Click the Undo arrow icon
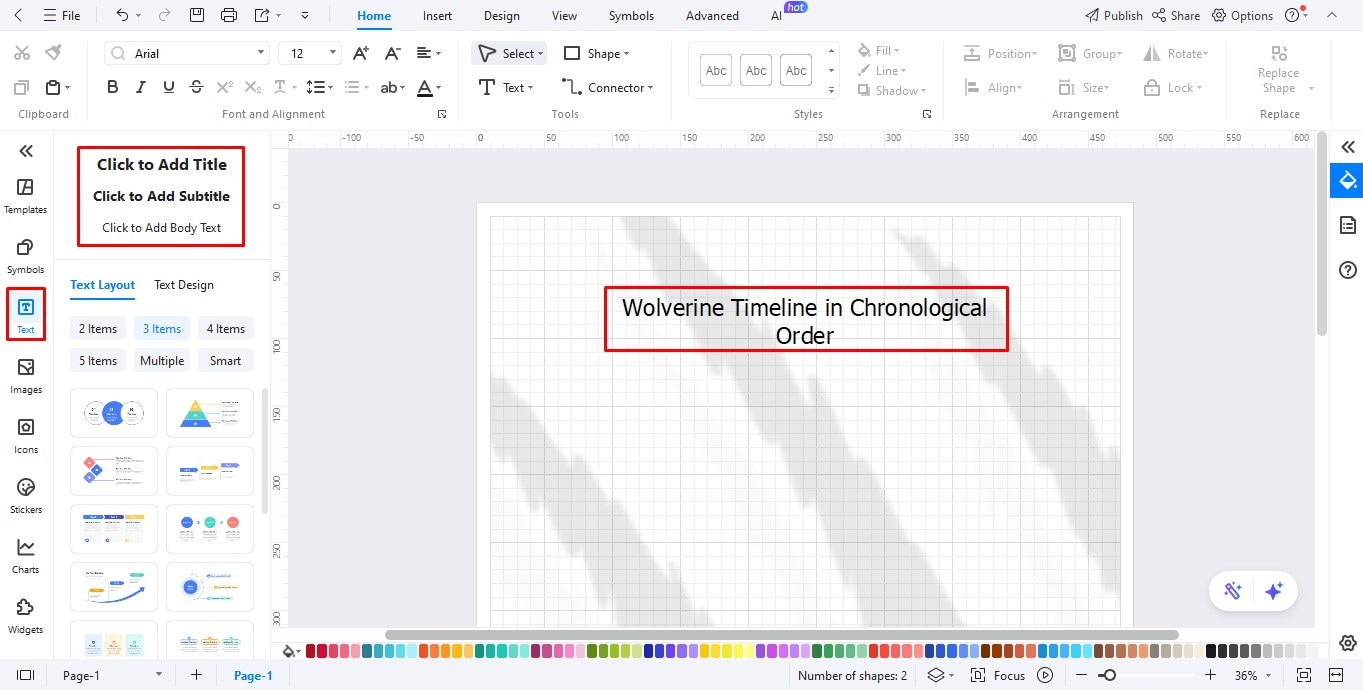The image size is (1363, 690). coord(122,15)
